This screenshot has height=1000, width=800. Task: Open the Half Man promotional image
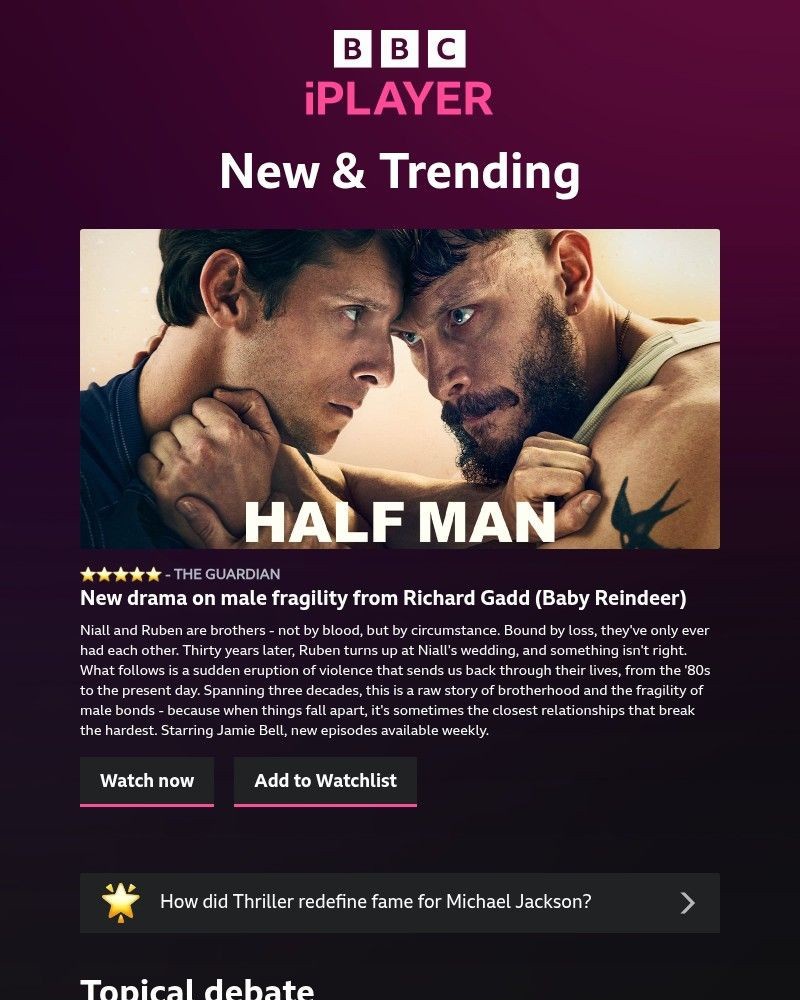tap(400, 389)
